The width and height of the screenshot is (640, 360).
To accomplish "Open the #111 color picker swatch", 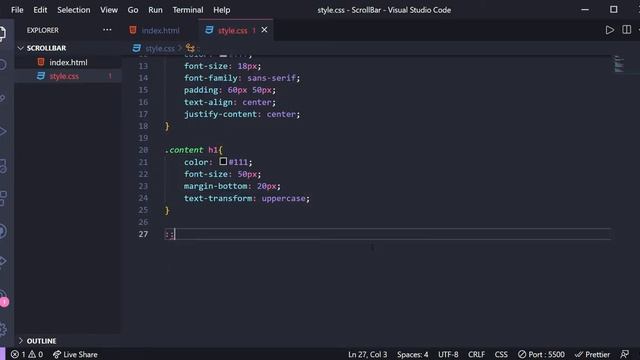I will [x=223, y=161].
